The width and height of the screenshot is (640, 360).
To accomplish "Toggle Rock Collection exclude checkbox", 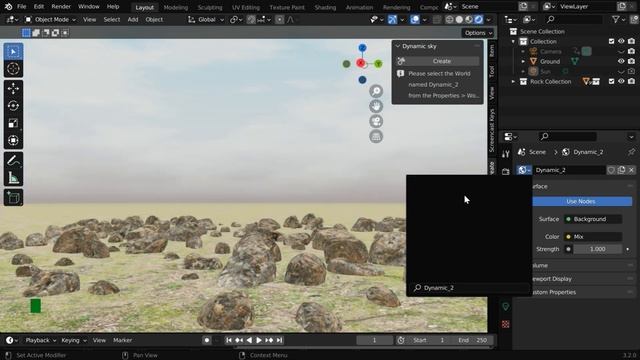I will coord(611,82).
